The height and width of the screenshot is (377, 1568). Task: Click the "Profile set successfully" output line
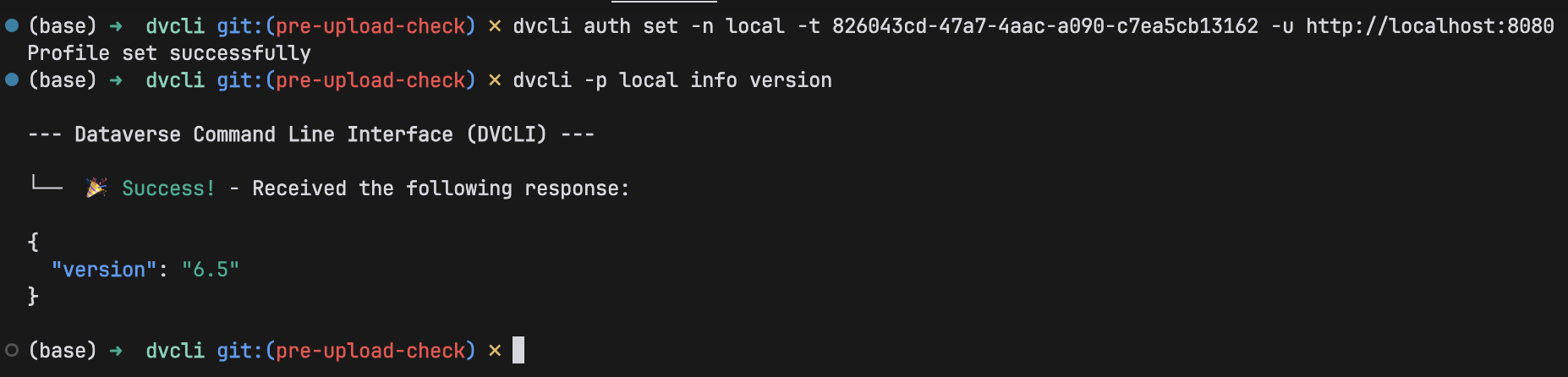[x=169, y=53]
